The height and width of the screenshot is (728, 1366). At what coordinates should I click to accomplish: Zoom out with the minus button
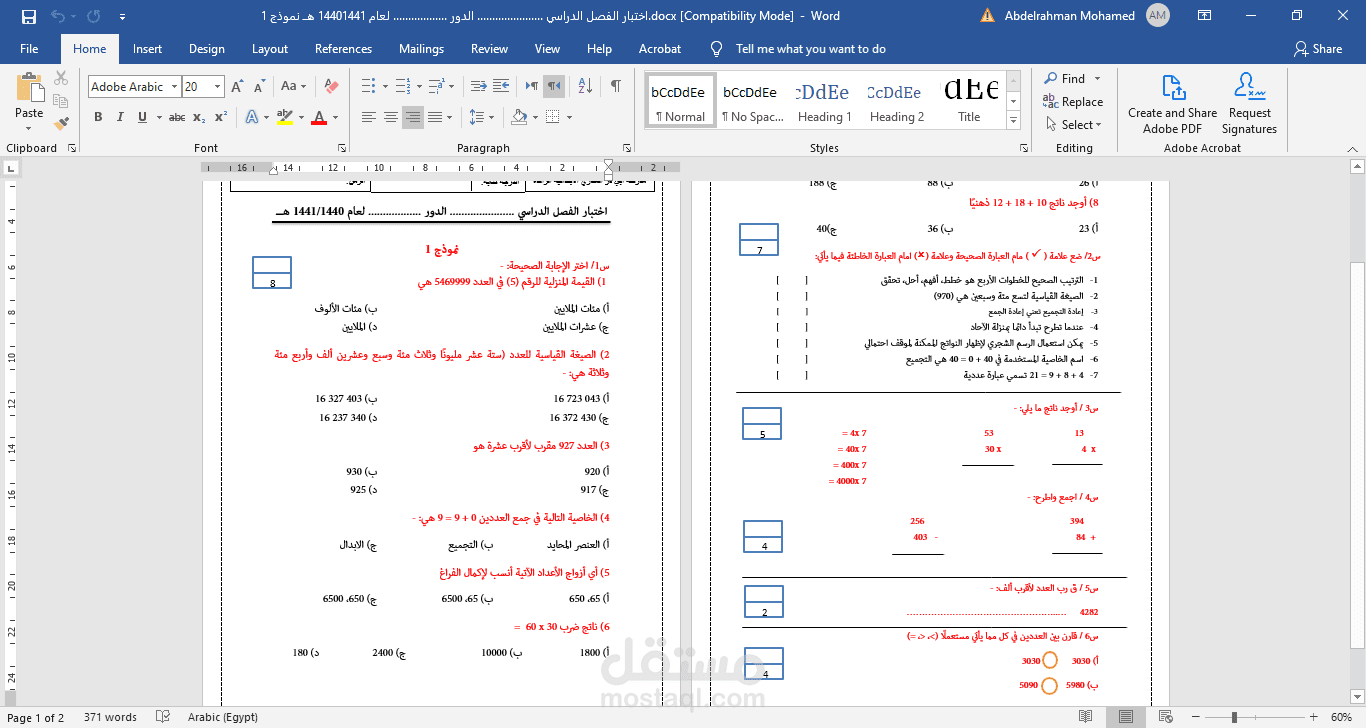[x=1197, y=717]
